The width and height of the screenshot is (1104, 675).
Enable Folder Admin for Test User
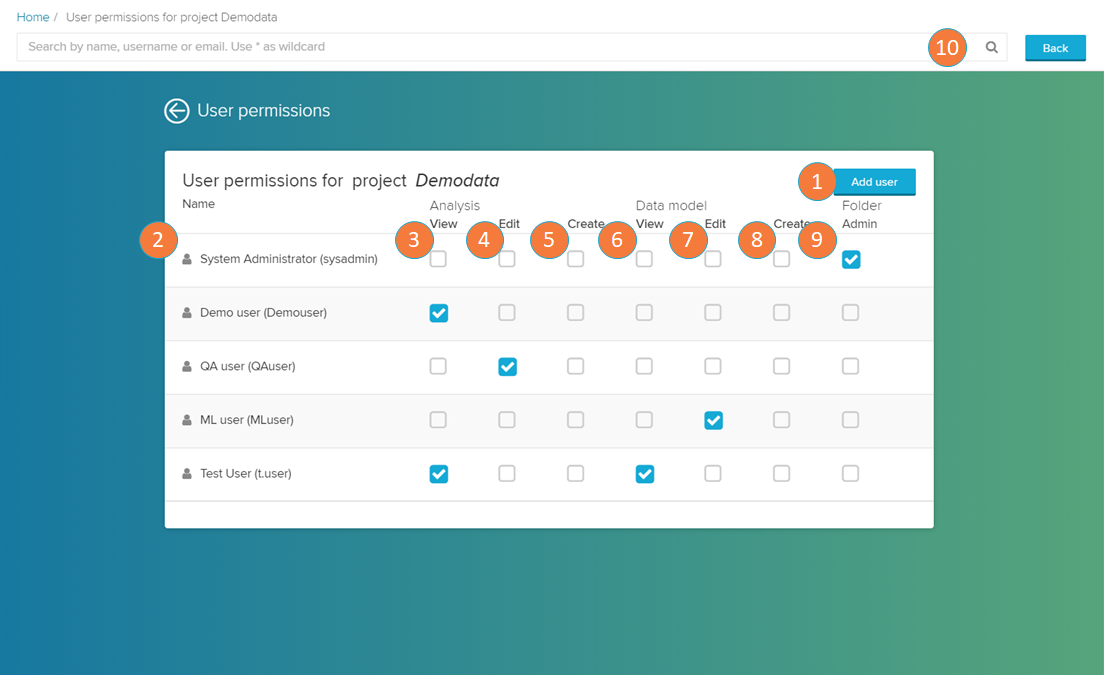[x=851, y=474]
